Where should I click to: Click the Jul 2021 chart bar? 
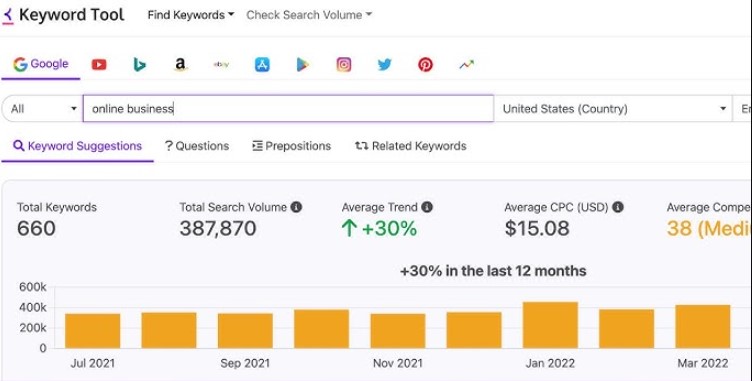click(93, 331)
